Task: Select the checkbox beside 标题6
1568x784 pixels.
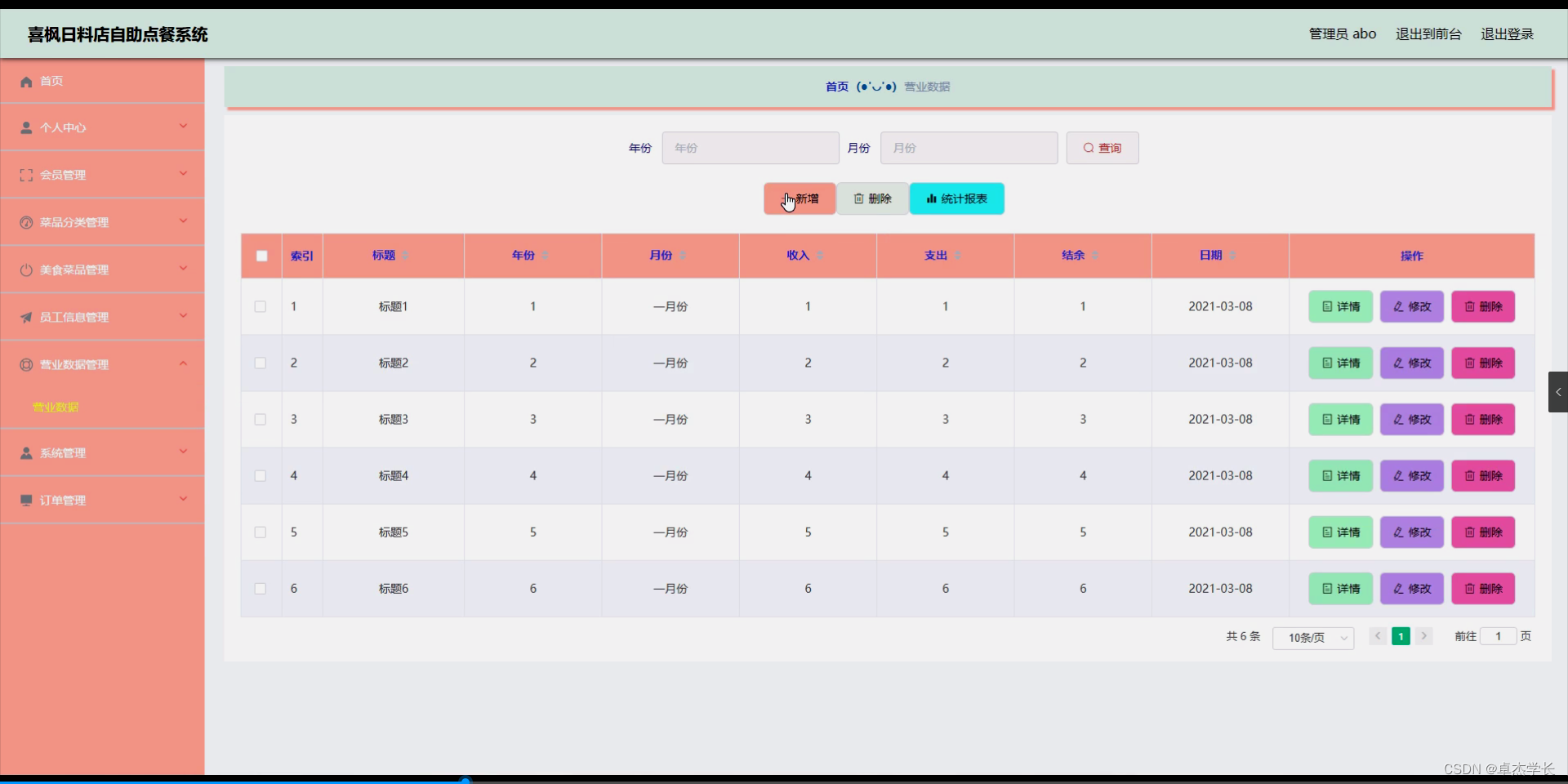Action: pyautogui.click(x=260, y=589)
